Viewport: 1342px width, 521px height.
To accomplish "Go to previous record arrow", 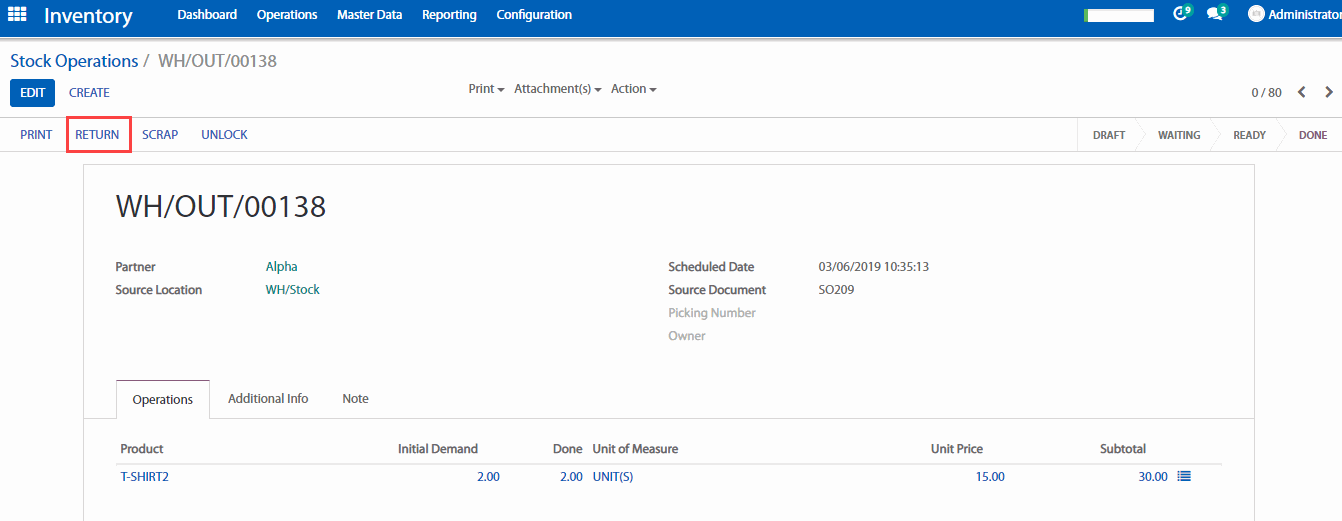I will (x=1302, y=92).
